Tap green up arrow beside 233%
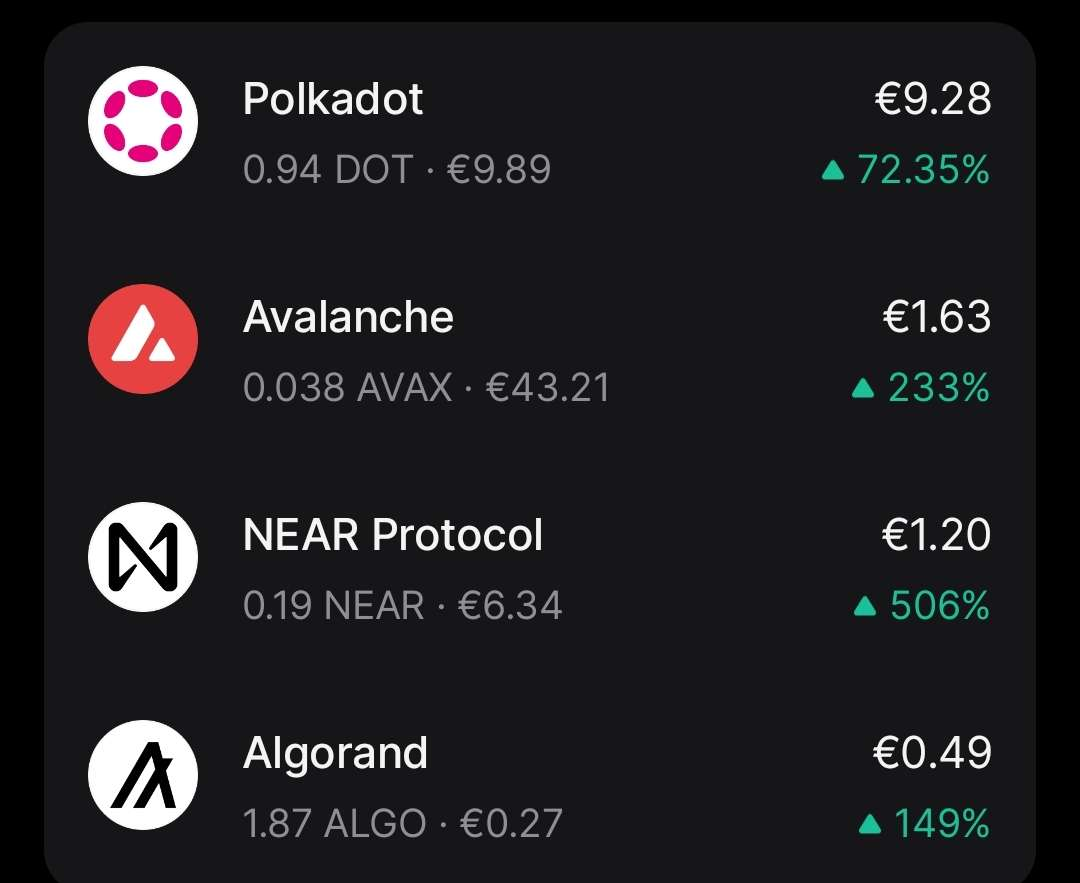 click(x=863, y=388)
